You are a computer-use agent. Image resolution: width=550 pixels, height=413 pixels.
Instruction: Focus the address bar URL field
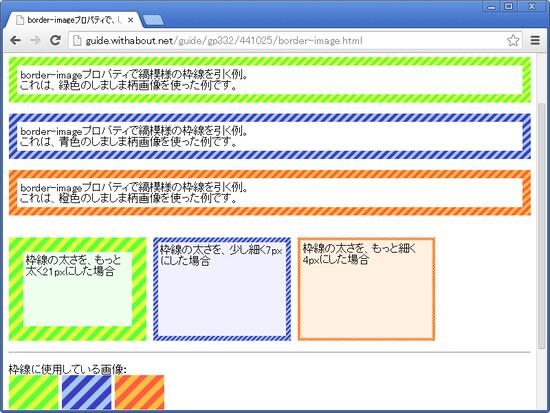click(295, 41)
